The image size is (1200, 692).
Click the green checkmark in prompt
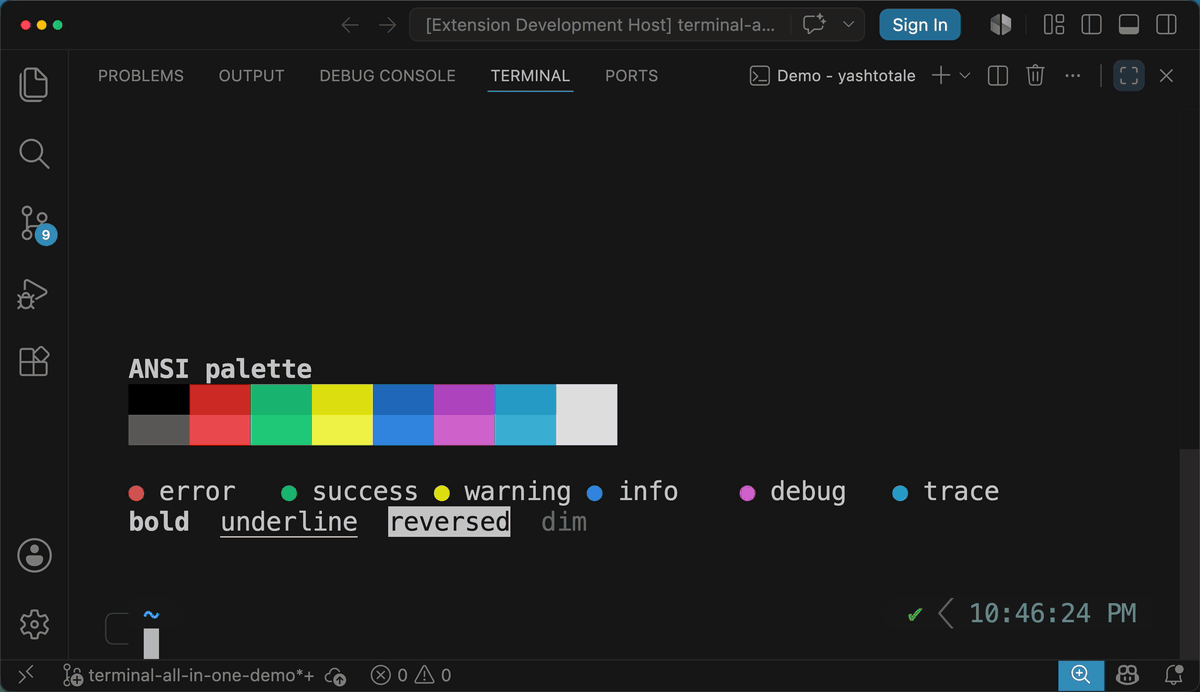[914, 614]
